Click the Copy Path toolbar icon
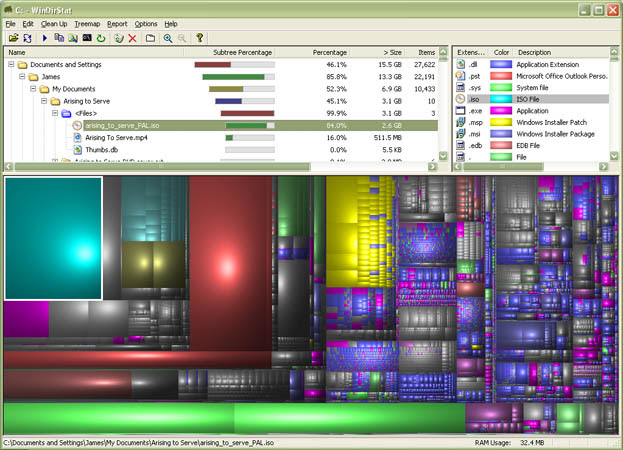Image resolution: width=623 pixels, height=450 pixels. click(x=59, y=38)
